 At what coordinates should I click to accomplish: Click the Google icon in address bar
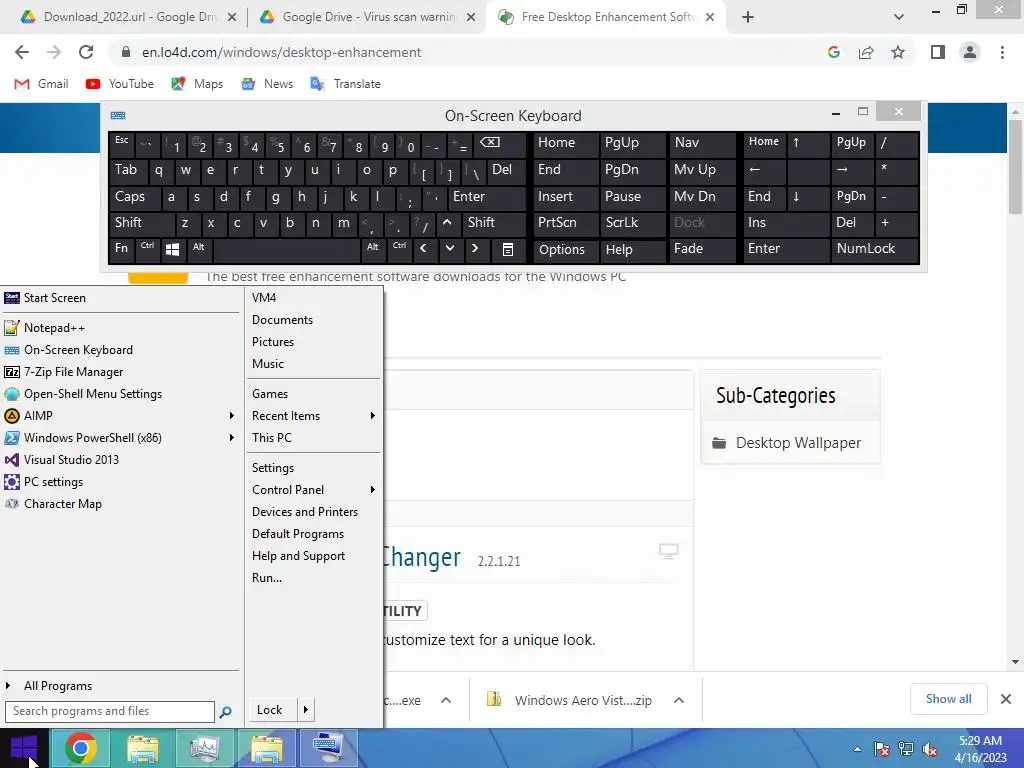point(834,52)
